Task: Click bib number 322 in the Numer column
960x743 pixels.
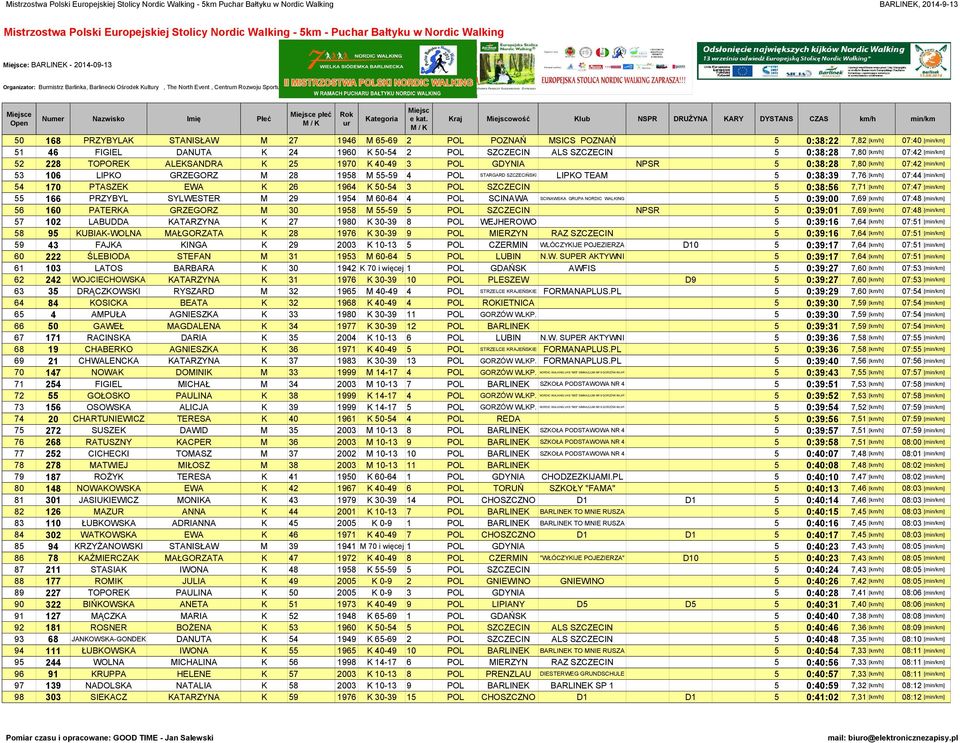Action: pos(53,605)
